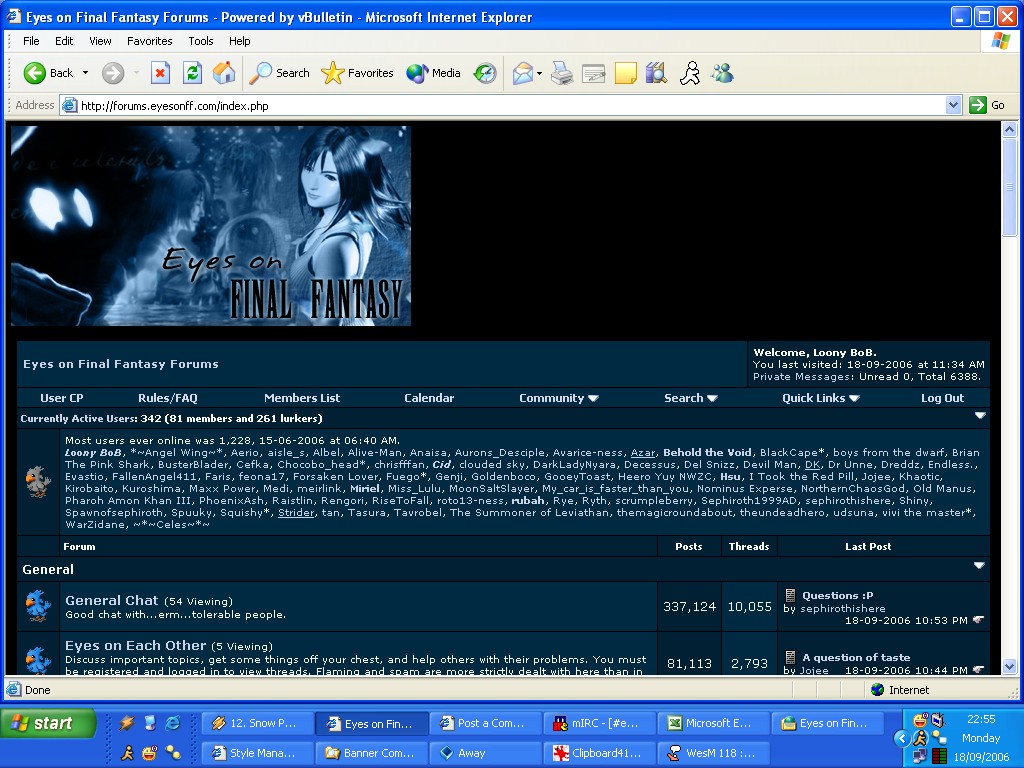Open the Eyes on Each Other forum

(x=135, y=645)
